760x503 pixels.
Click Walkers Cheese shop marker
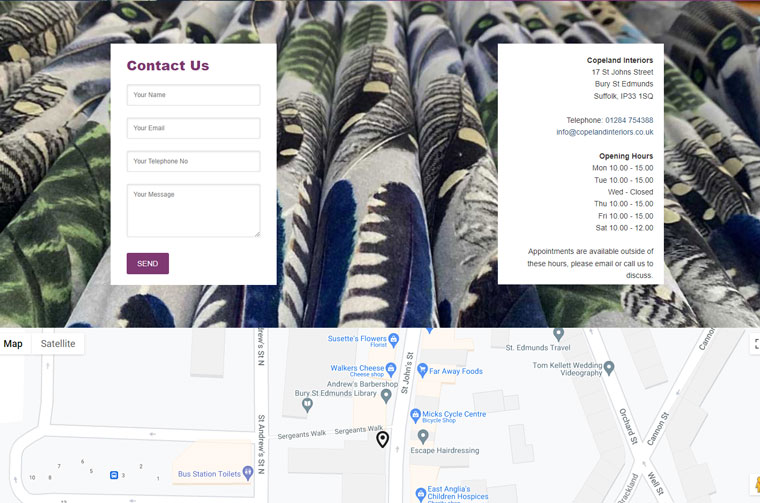click(x=391, y=369)
